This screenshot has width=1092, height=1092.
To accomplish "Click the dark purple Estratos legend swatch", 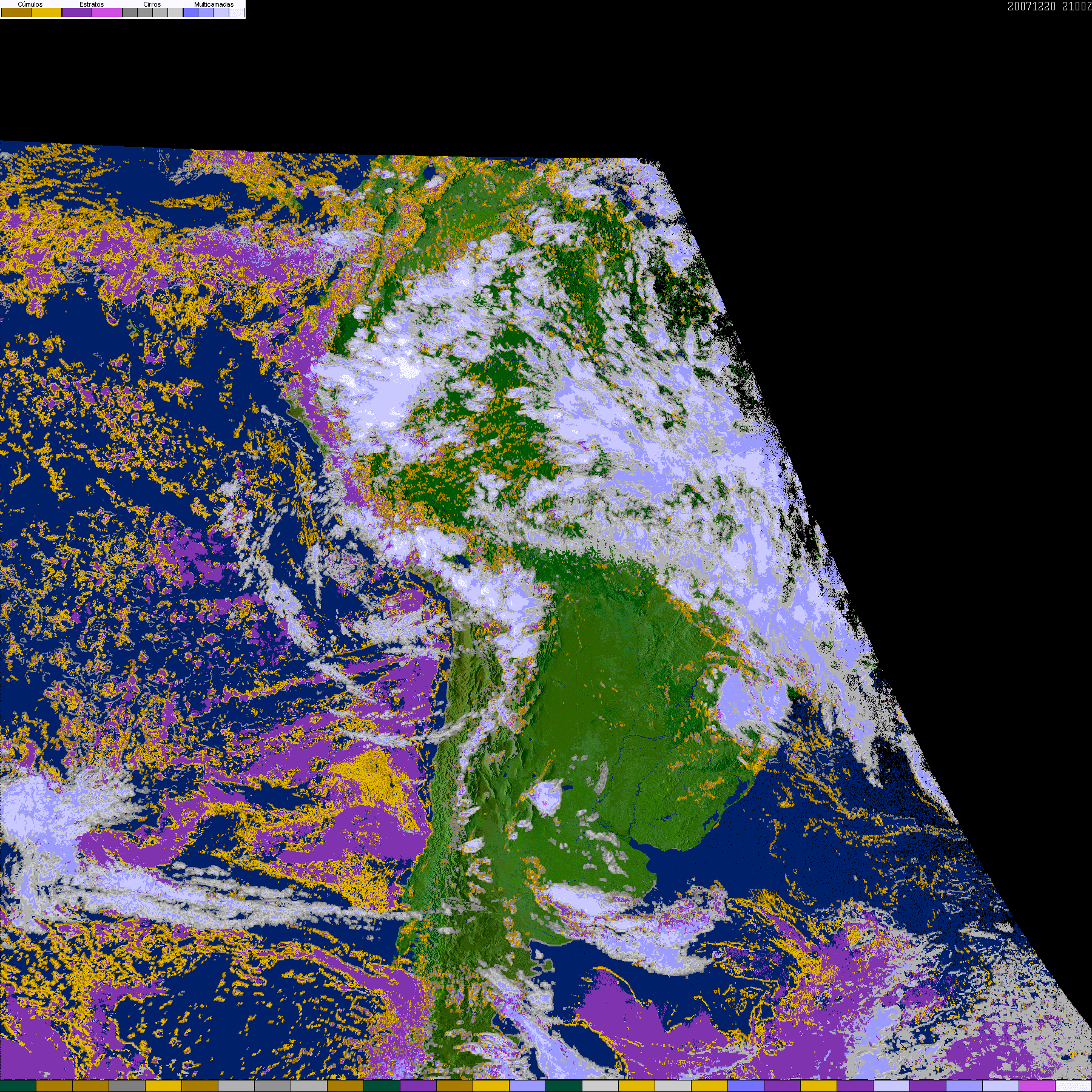I will click(x=77, y=12).
